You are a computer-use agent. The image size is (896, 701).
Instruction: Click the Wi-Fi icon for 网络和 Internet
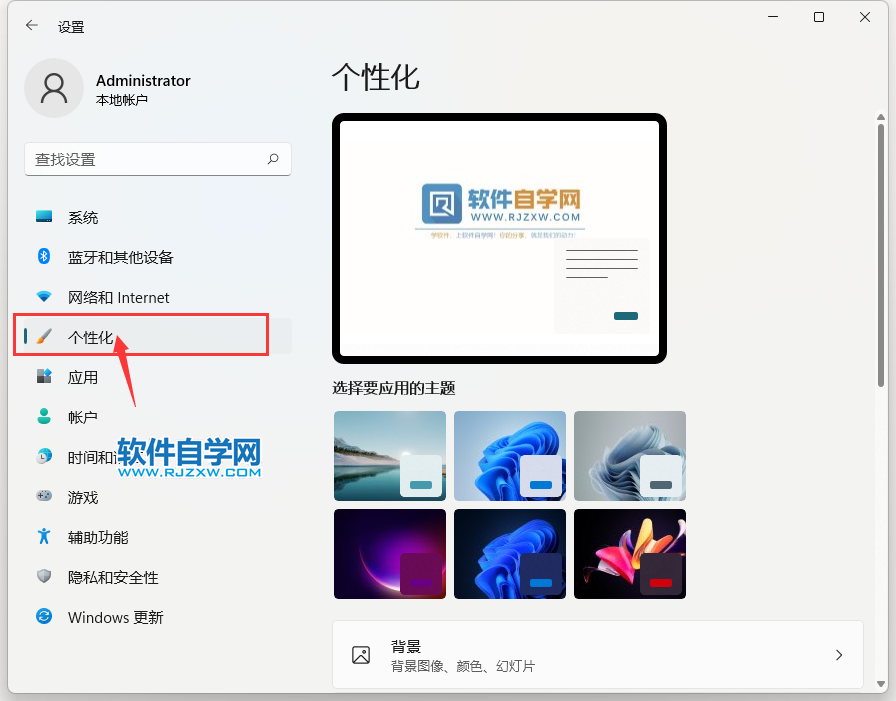tap(44, 297)
